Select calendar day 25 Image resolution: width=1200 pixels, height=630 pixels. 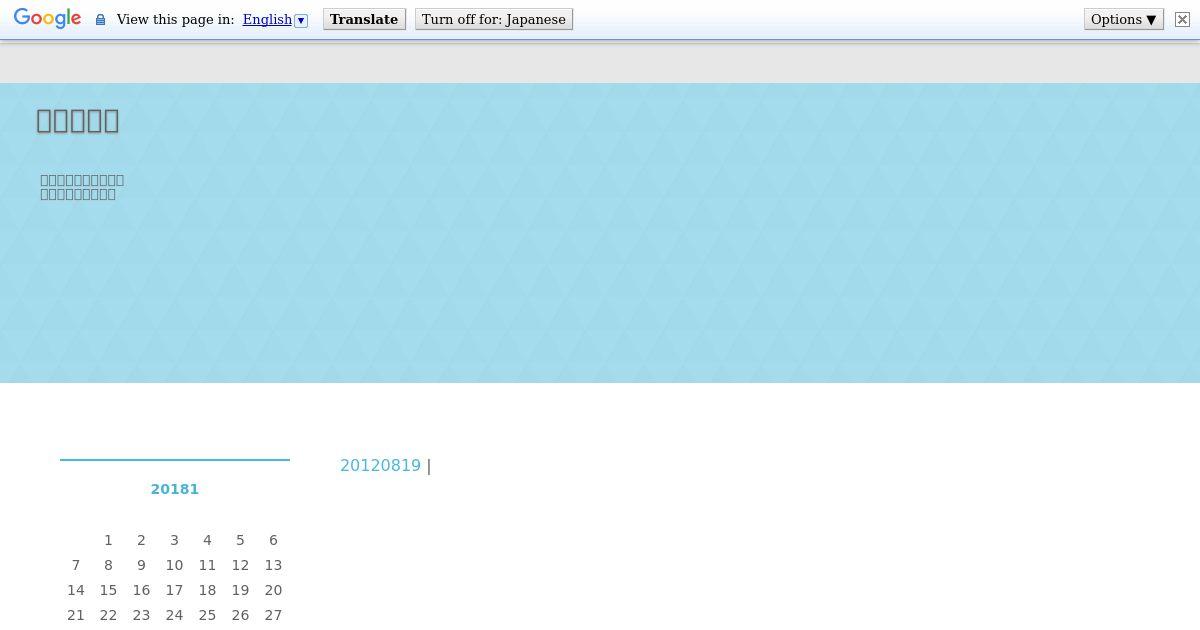tap(207, 615)
